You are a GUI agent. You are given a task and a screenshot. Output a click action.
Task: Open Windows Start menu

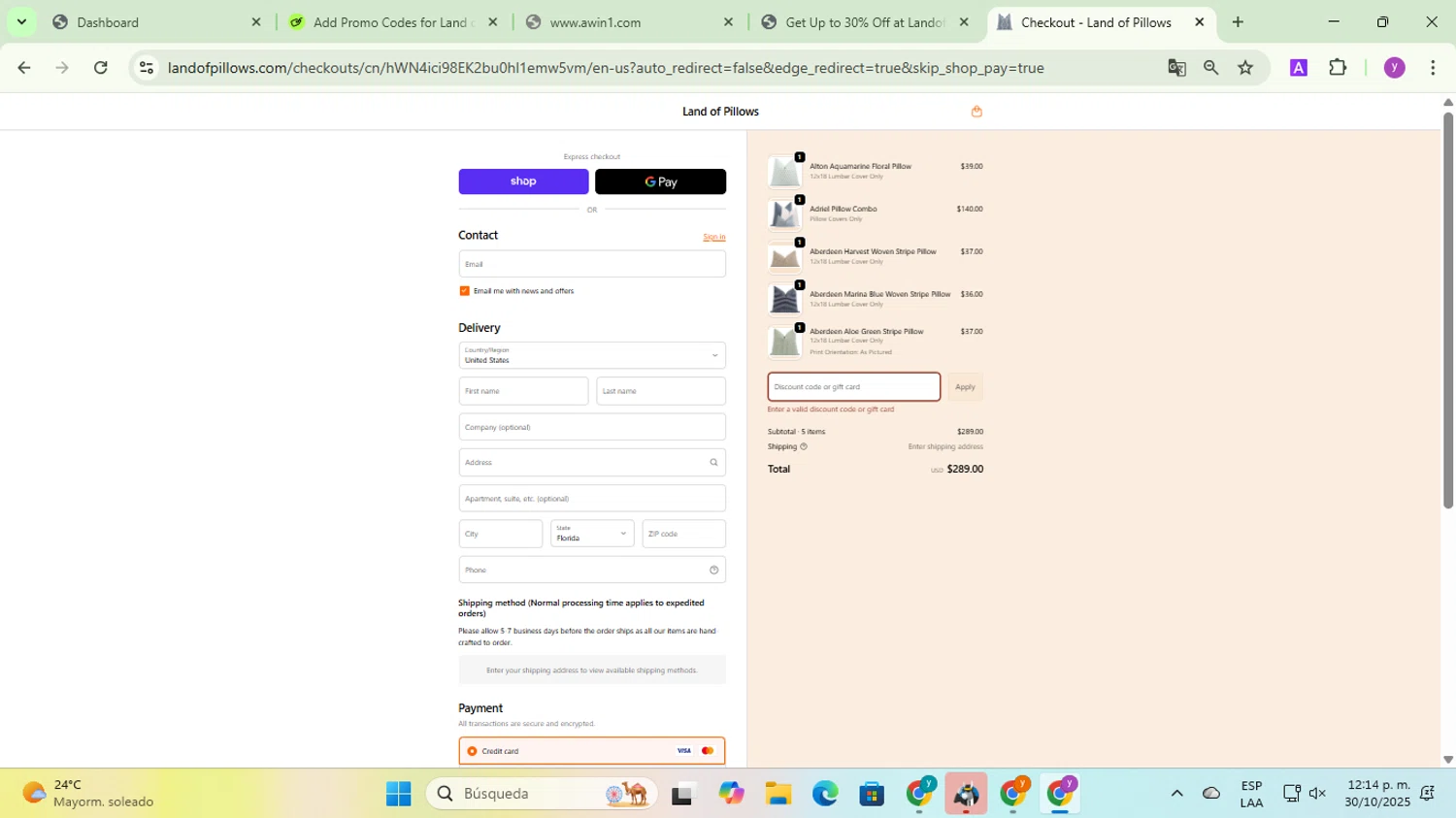click(398, 794)
